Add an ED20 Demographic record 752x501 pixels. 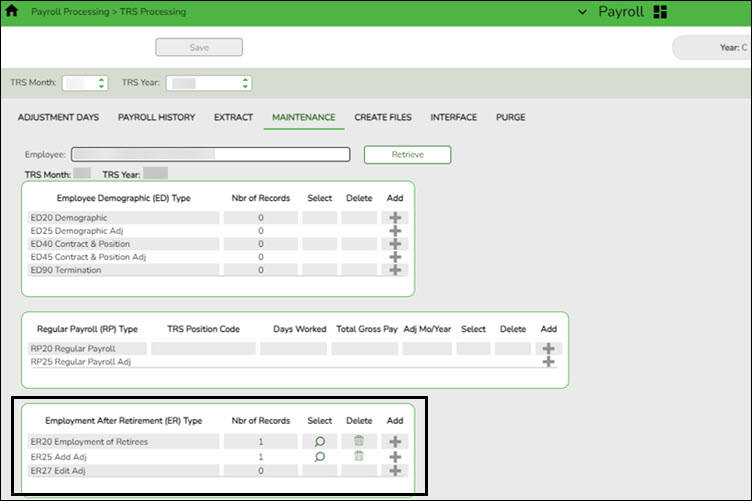pos(395,217)
